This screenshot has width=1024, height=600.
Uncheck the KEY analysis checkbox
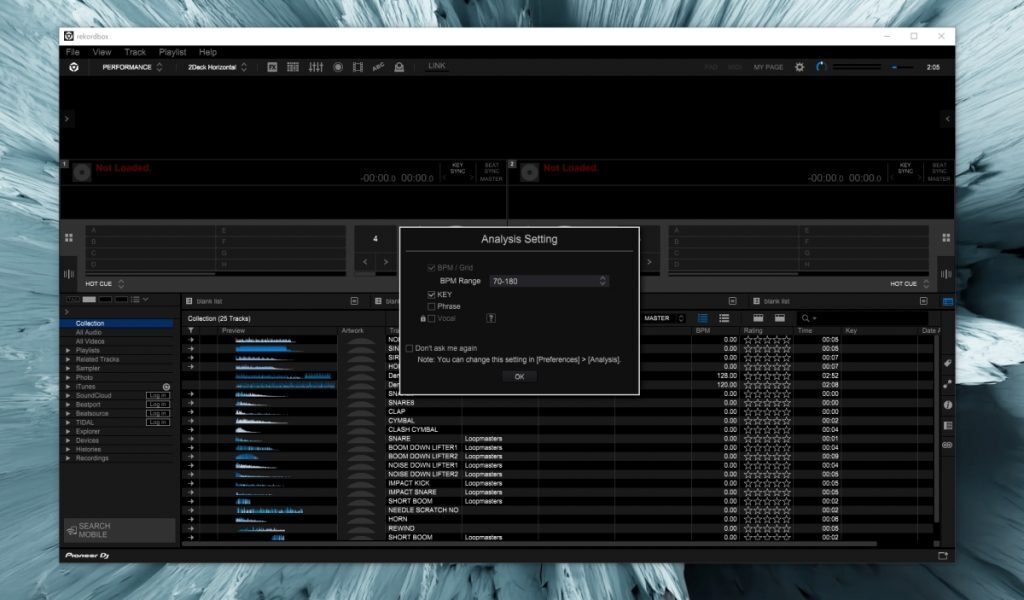pos(431,294)
